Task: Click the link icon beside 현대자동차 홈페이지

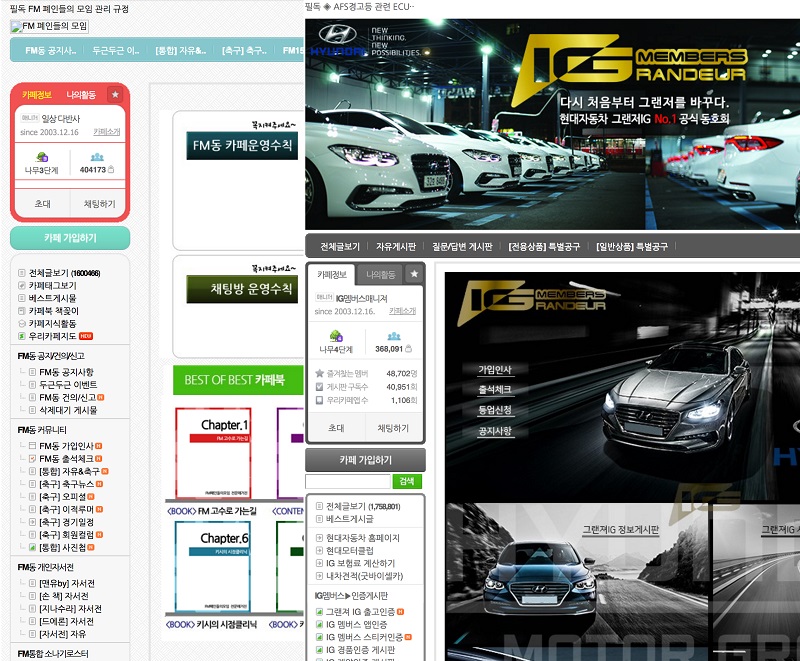Action: click(319, 538)
